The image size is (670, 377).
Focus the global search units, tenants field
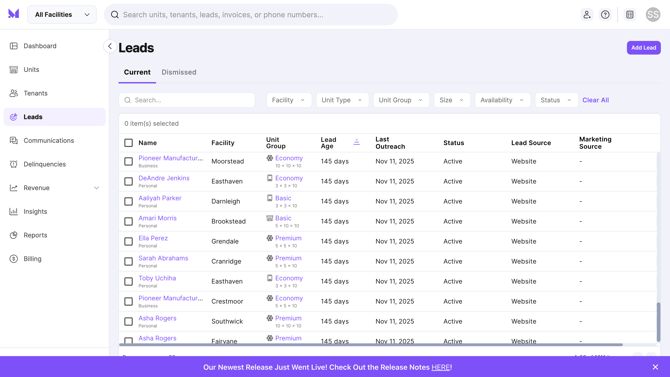coord(251,15)
